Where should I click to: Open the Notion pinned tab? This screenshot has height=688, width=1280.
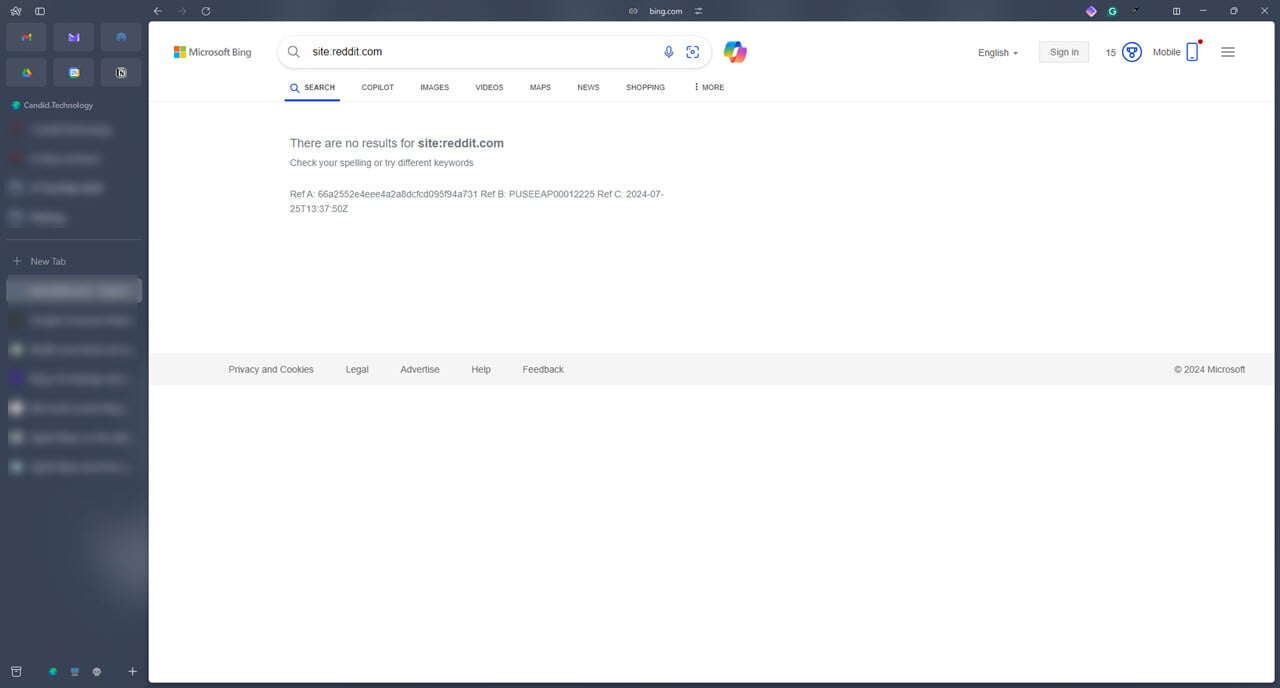(120, 72)
